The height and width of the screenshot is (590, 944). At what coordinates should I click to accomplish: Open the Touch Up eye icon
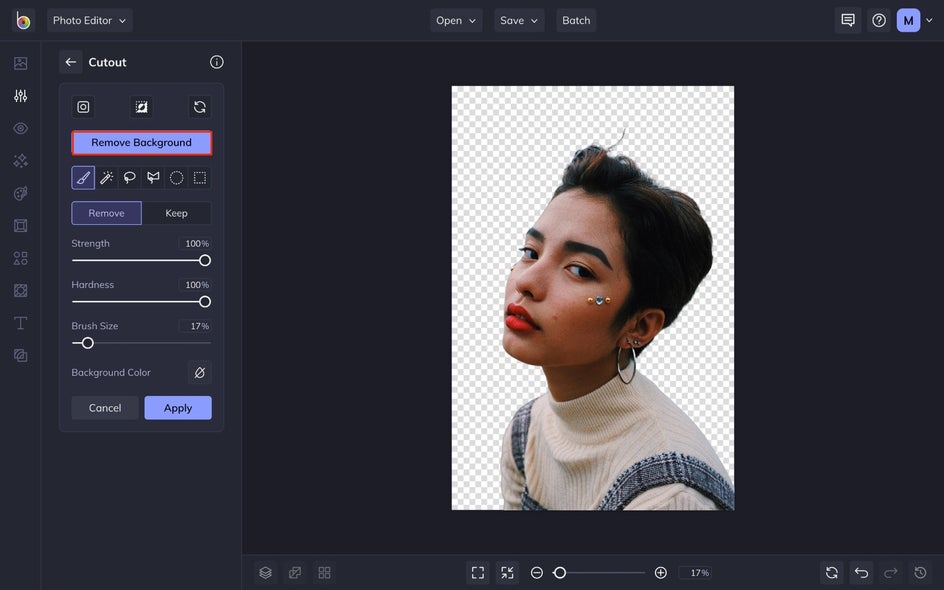20,128
